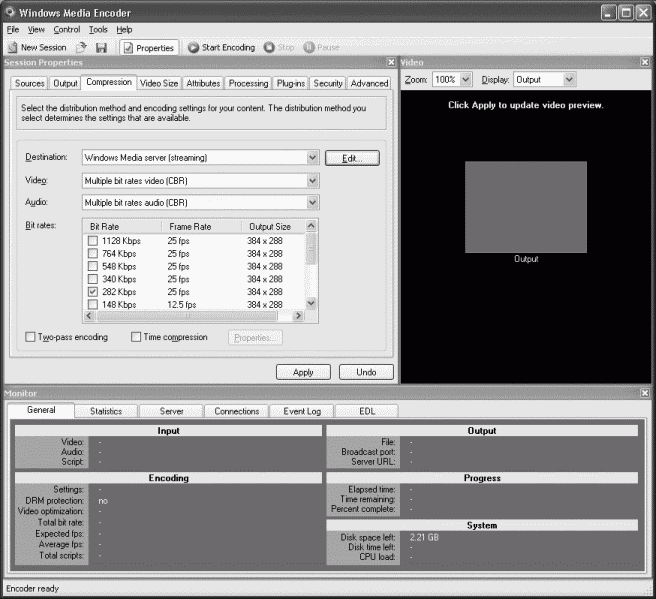This screenshot has height=599, width=656.
Task: Open the Help menu
Action: click(x=124, y=30)
